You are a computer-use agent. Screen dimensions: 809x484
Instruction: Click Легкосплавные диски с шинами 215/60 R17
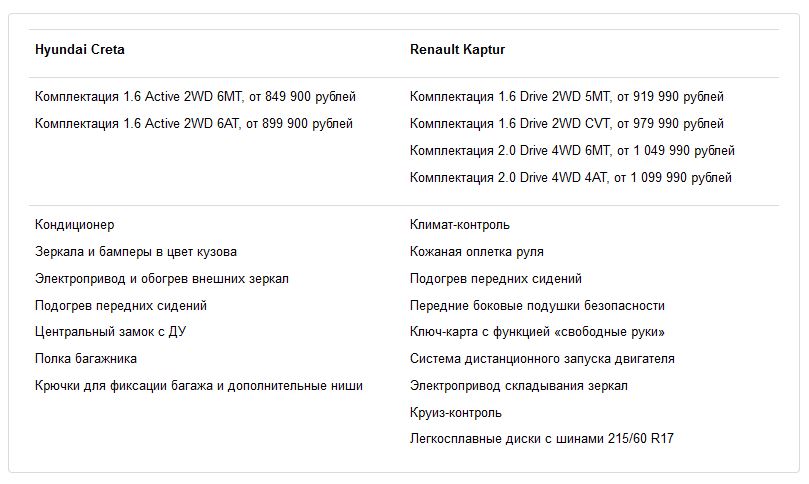click(x=542, y=439)
